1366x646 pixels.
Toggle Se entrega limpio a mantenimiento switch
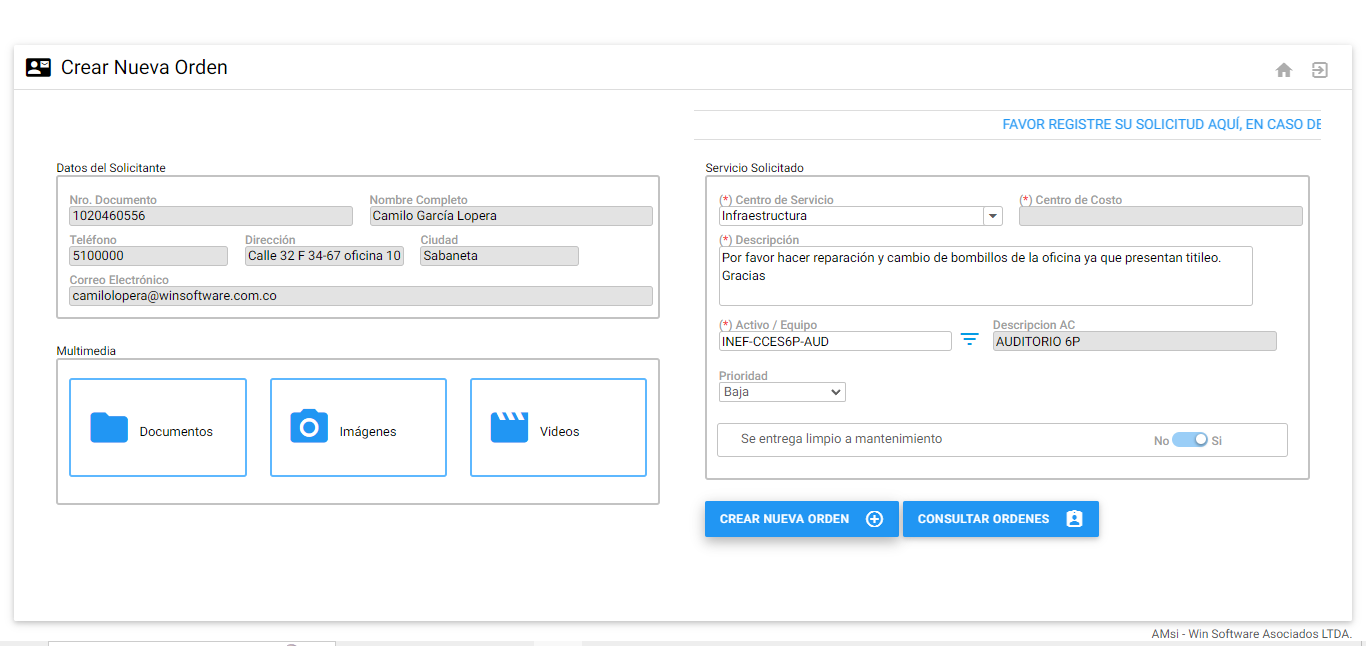tap(1190, 440)
